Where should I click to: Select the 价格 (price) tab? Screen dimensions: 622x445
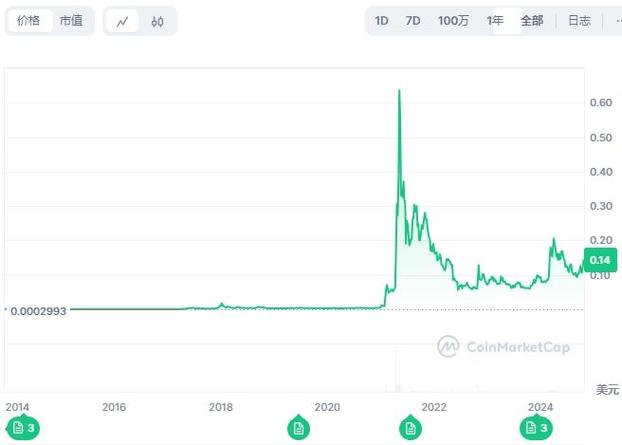pos(30,21)
